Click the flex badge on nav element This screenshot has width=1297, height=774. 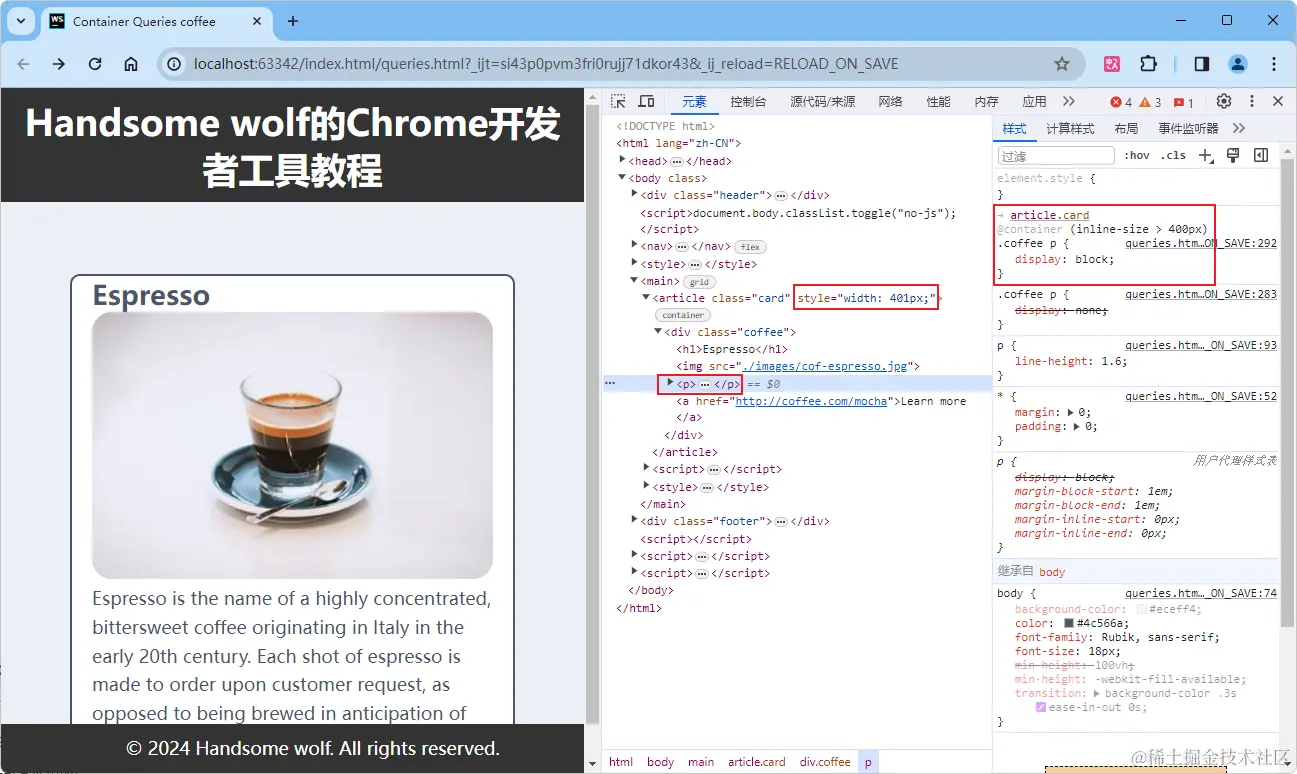750,247
